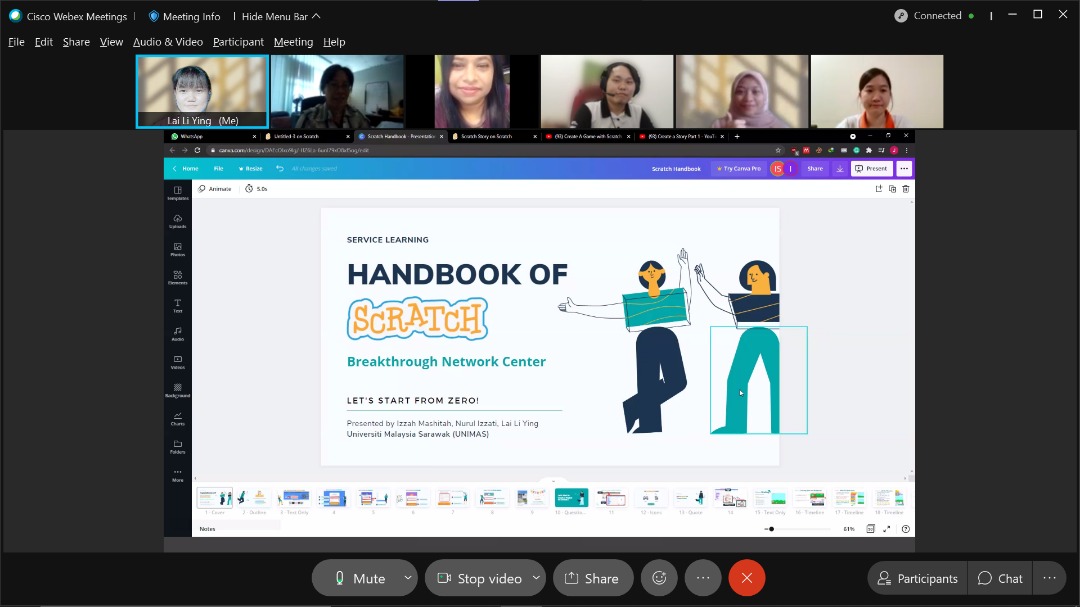Viewport: 1080px width, 607px height.
Task: Open the Uploads panel in Canva
Action: (x=178, y=221)
